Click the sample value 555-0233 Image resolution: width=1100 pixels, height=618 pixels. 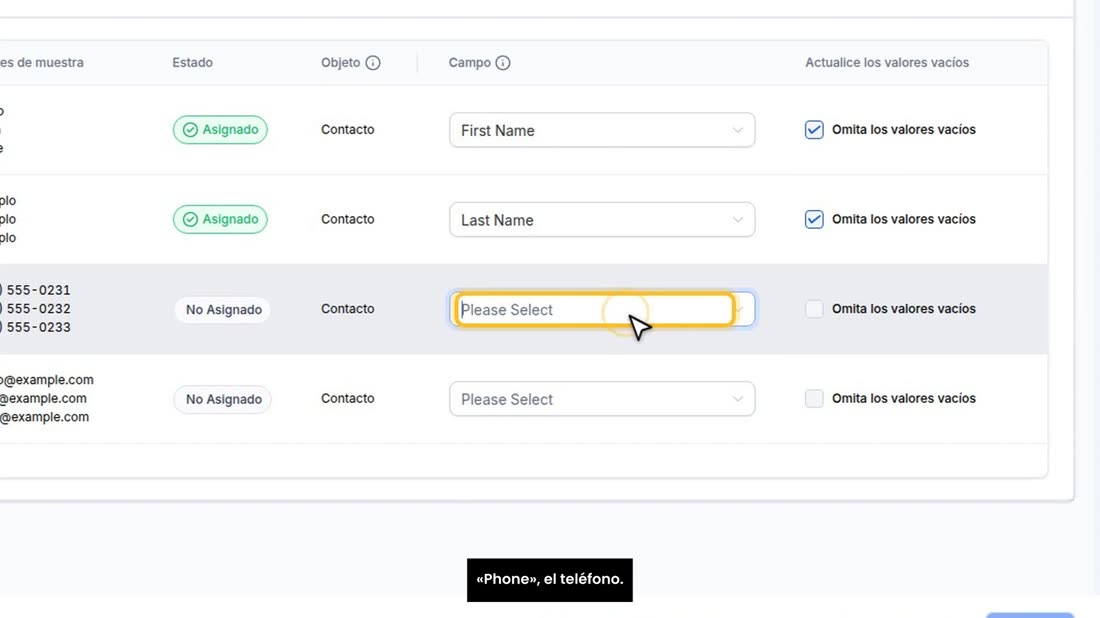click(39, 328)
